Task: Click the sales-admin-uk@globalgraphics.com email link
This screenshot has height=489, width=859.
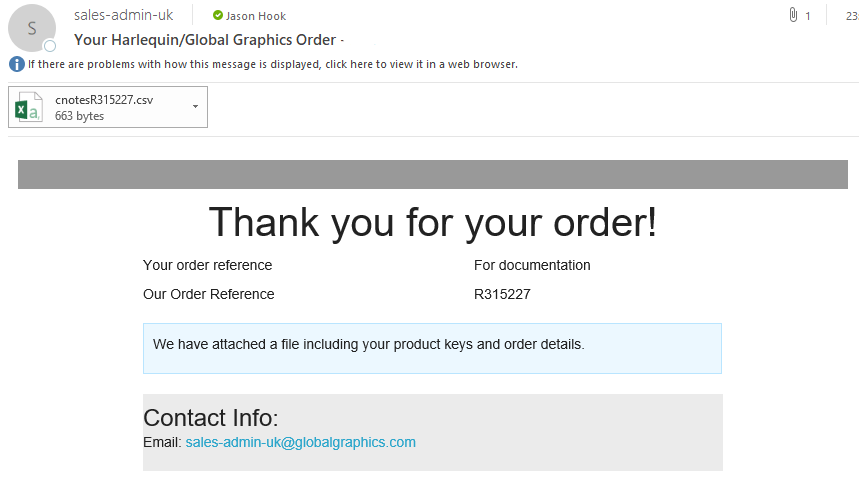Action: 300,442
